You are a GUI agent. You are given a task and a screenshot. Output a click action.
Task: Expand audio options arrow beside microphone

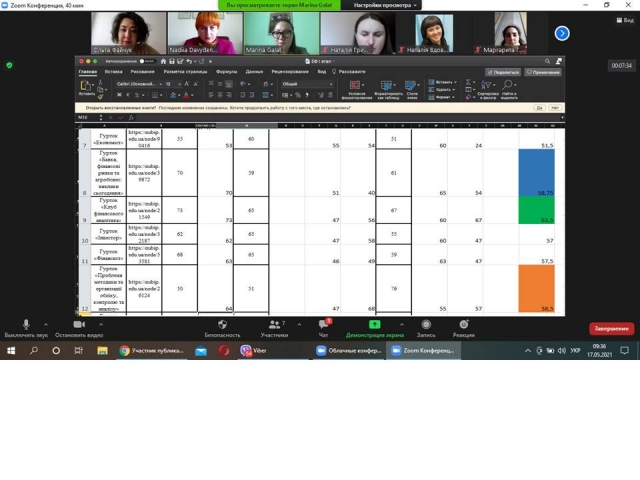pos(46,324)
